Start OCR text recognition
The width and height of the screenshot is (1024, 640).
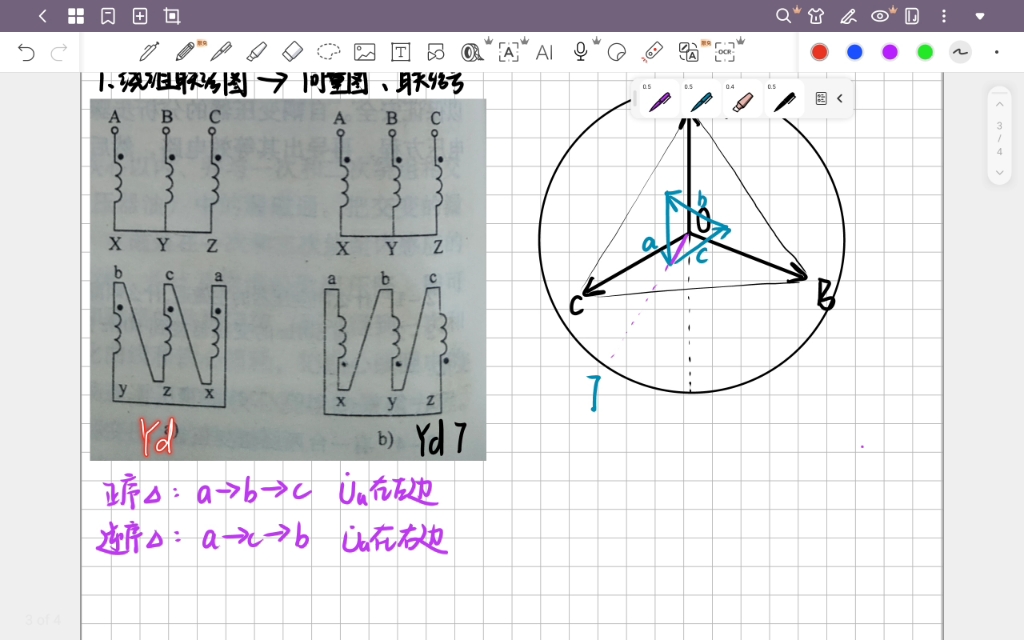pos(724,52)
